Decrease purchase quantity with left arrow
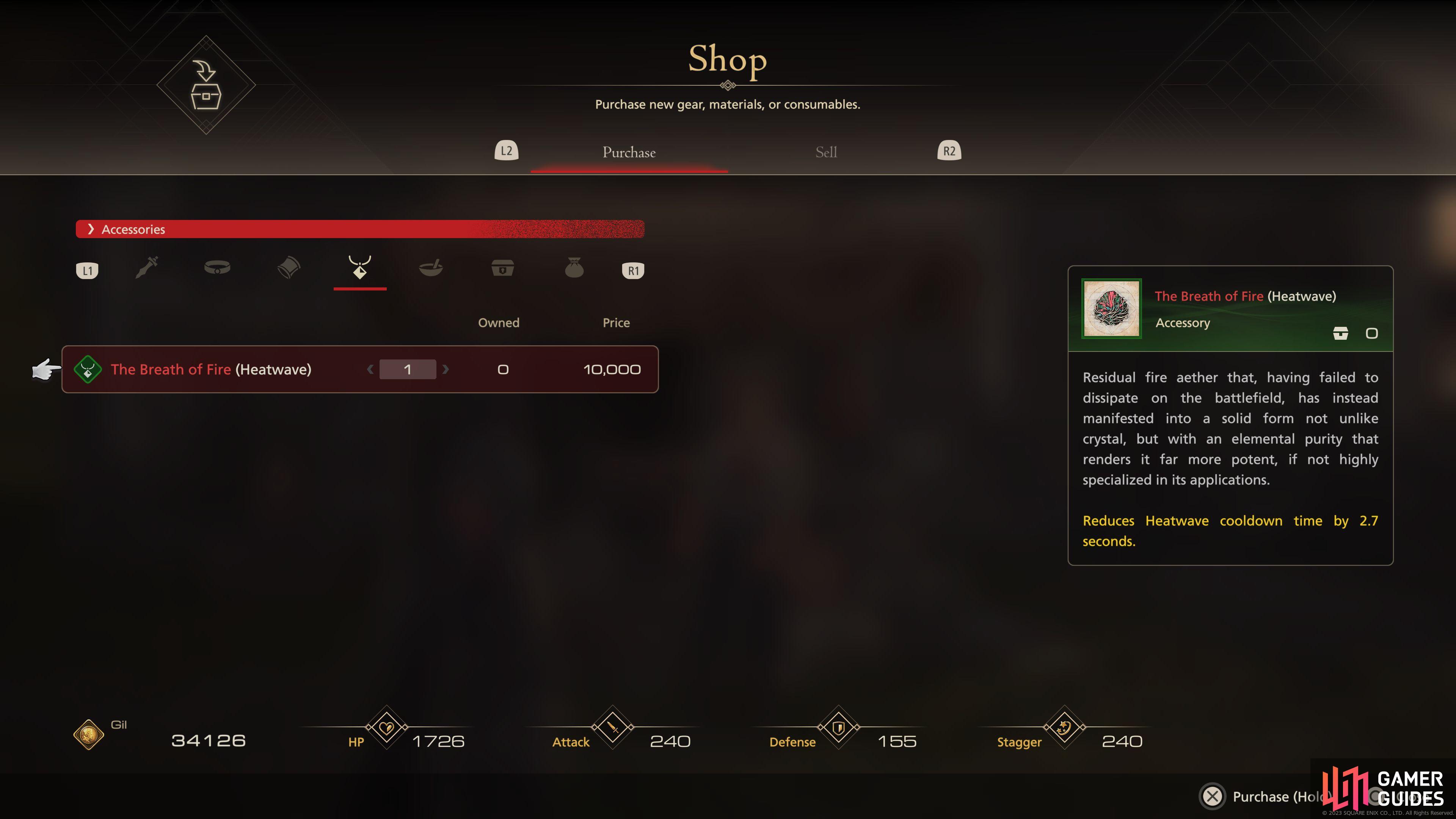 coord(370,369)
